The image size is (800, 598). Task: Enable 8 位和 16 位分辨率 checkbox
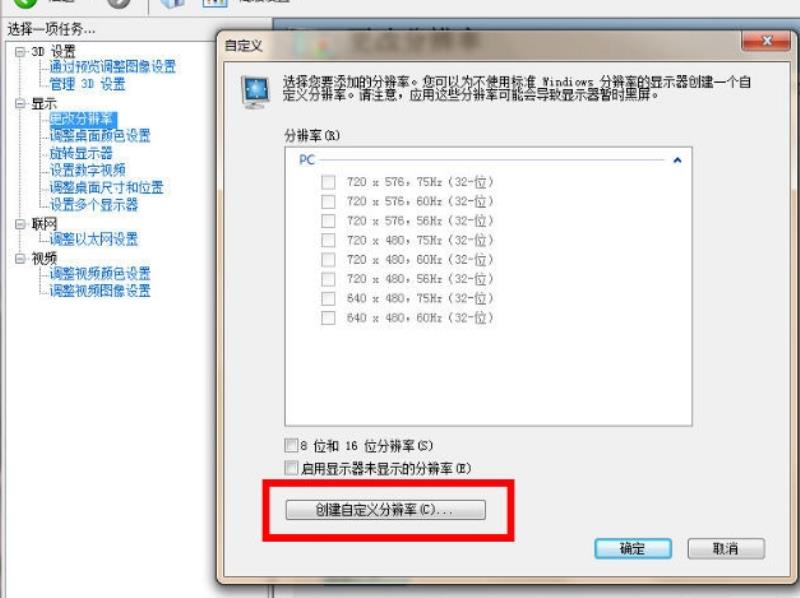click(291, 445)
